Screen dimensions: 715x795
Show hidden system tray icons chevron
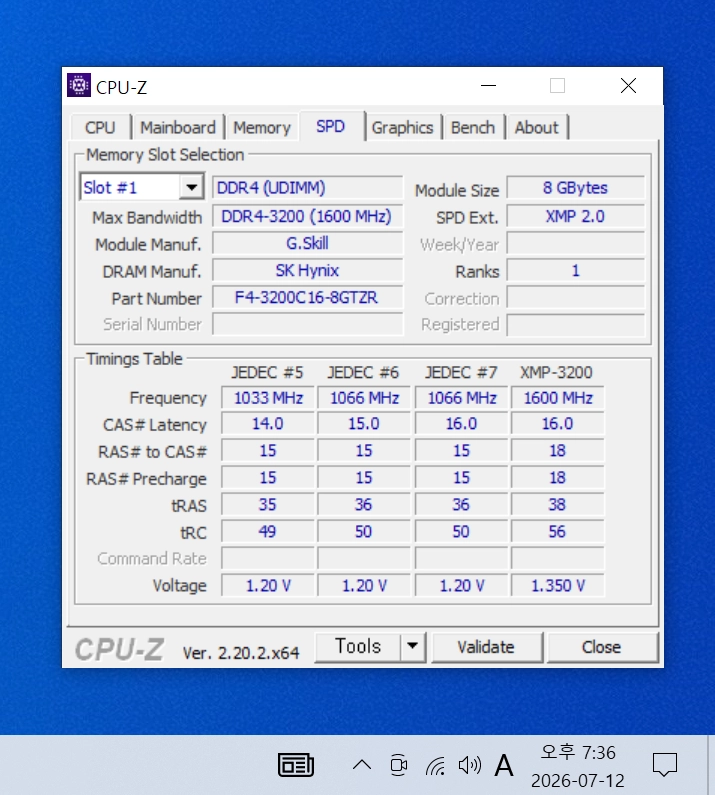coord(362,765)
